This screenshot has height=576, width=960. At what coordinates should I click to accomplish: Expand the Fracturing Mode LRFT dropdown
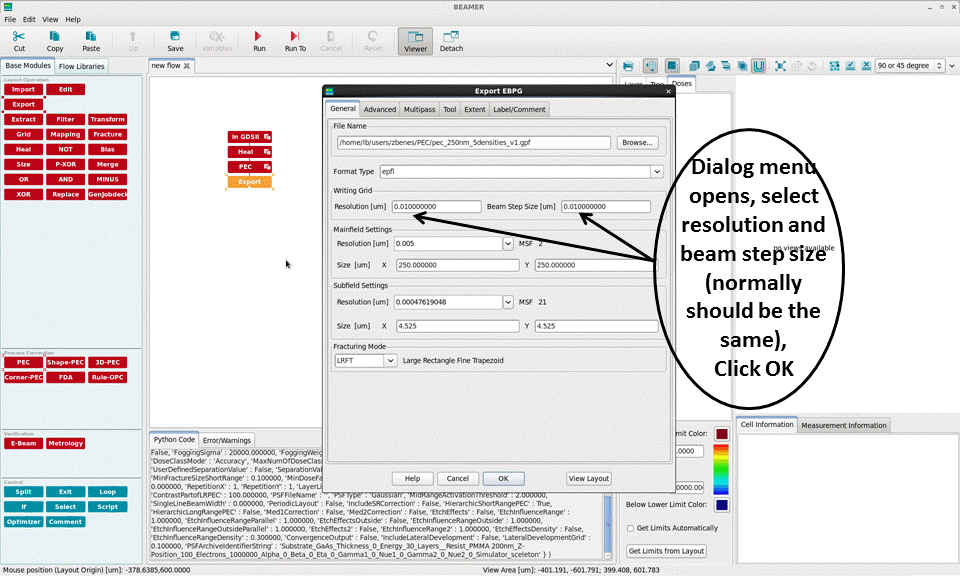click(x=390, y=361)
